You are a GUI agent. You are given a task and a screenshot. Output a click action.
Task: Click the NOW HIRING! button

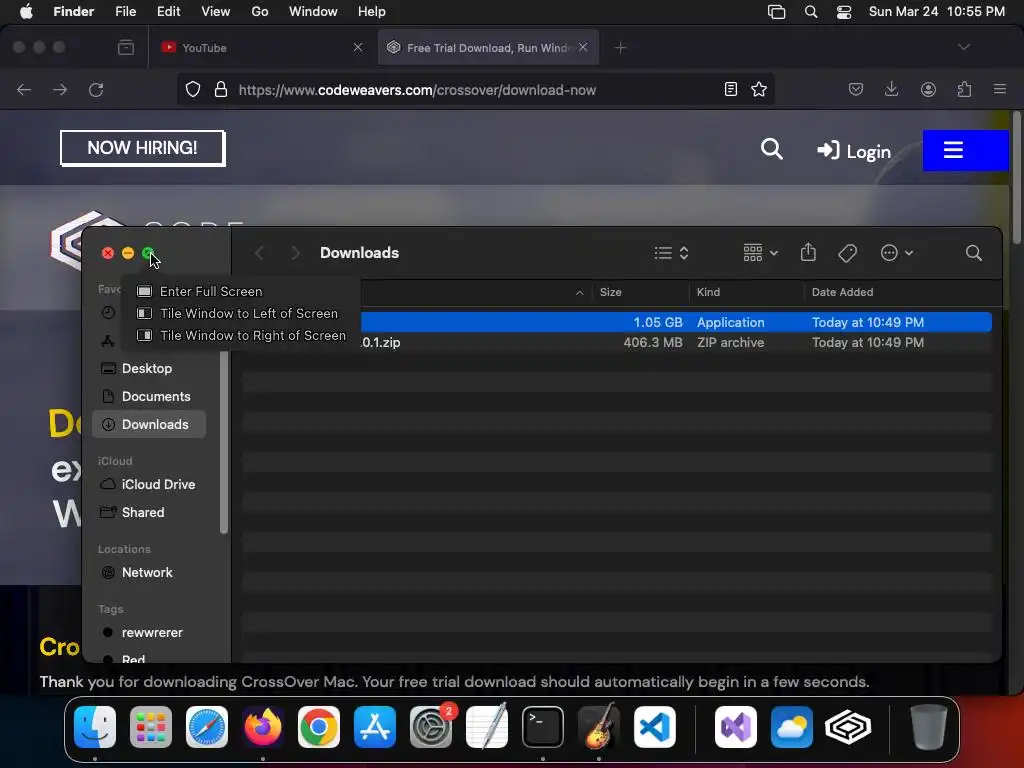[x=142, y=148]
